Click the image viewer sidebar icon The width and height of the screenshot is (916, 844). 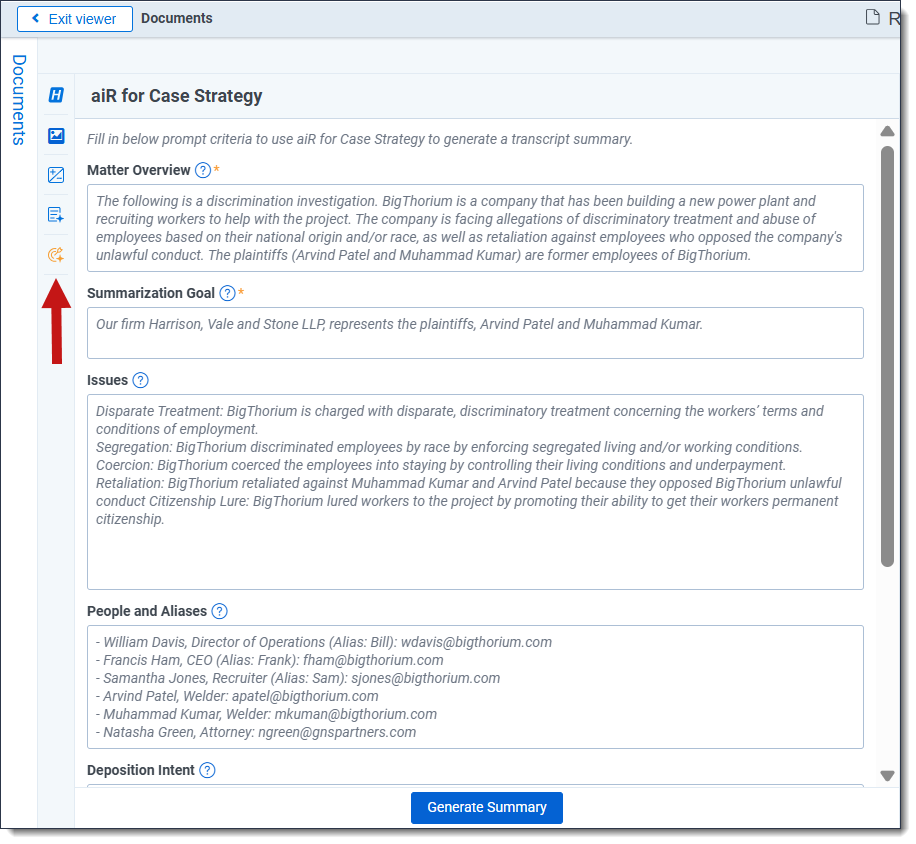tap(56, 135)
